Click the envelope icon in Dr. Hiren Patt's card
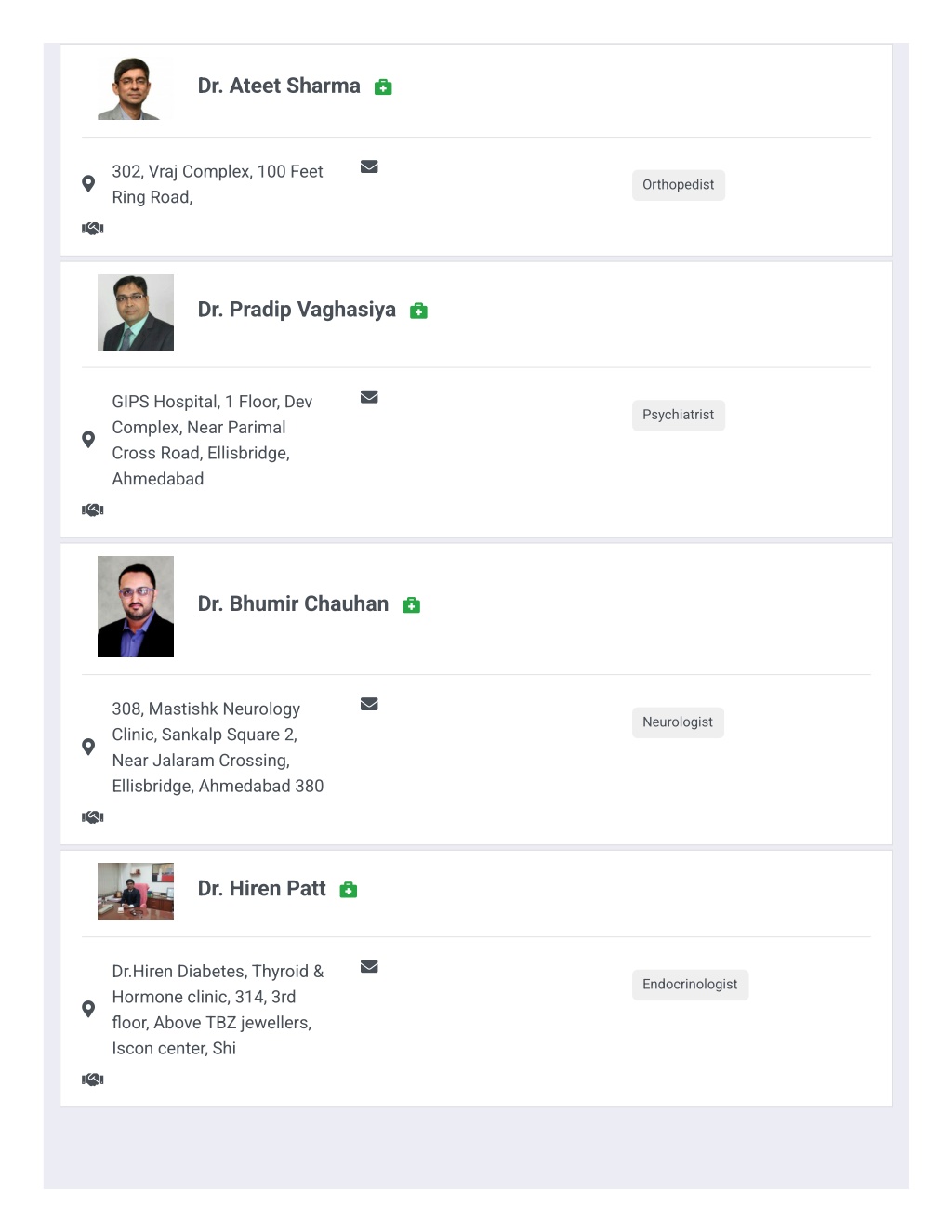 369,966
